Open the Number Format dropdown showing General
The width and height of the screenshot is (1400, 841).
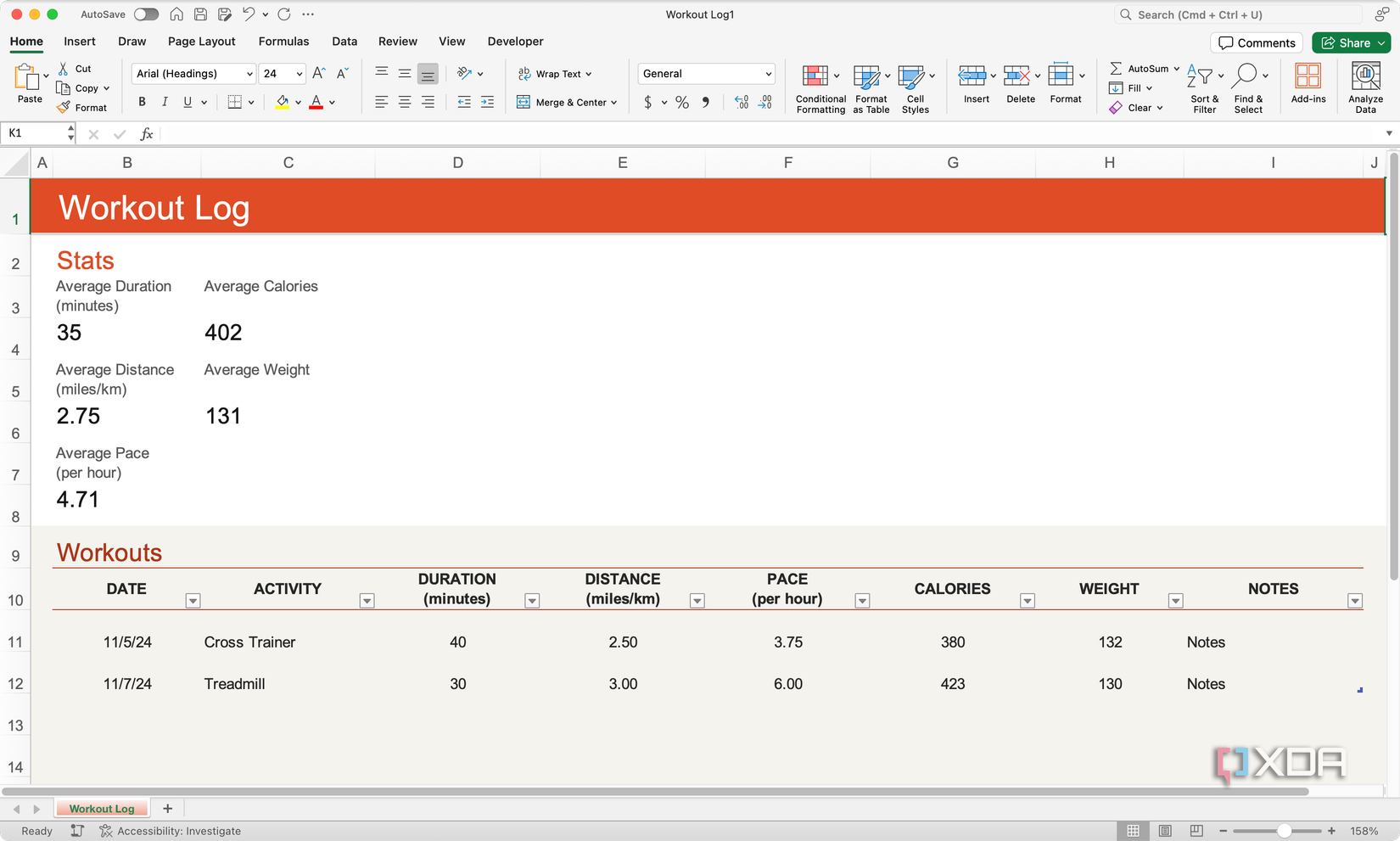click(706, 73)
